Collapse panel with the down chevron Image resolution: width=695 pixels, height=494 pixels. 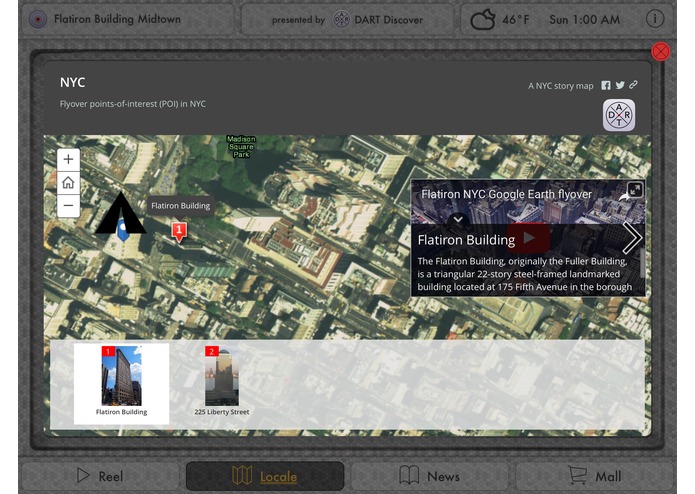[x=458, y=219]
